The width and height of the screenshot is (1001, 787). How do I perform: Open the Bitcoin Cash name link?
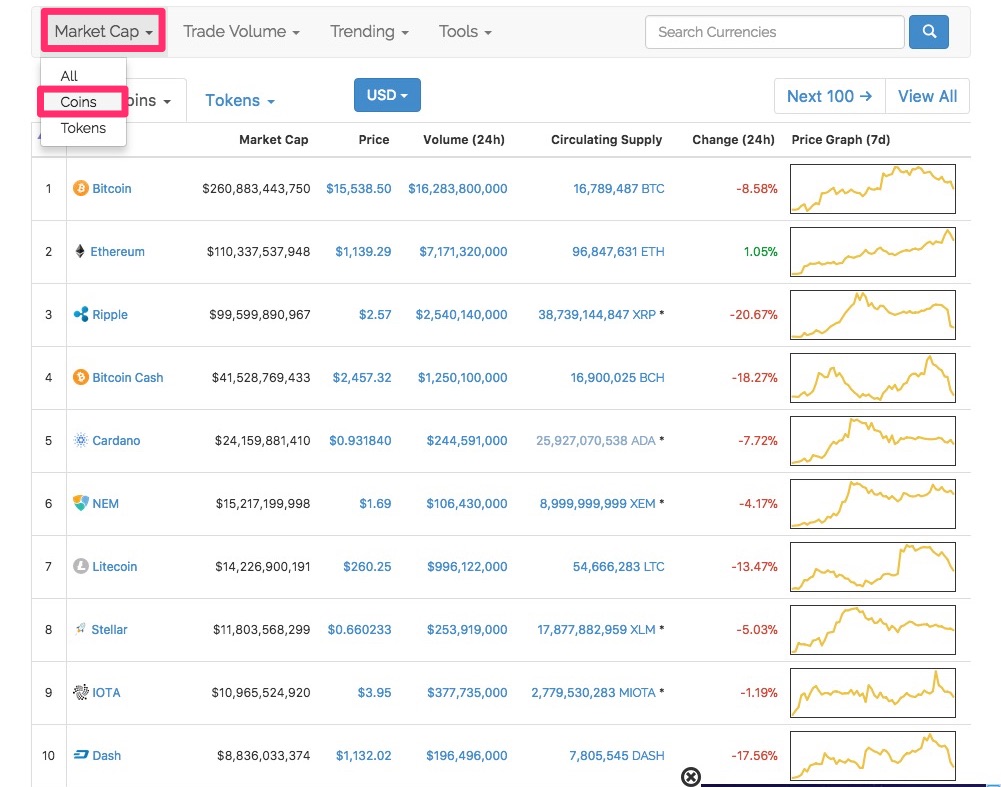point(128,377)
